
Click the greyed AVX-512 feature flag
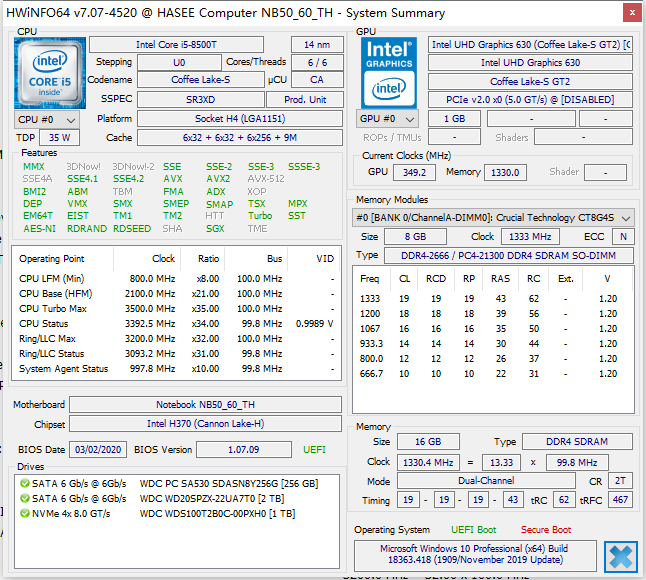(266, 179)
